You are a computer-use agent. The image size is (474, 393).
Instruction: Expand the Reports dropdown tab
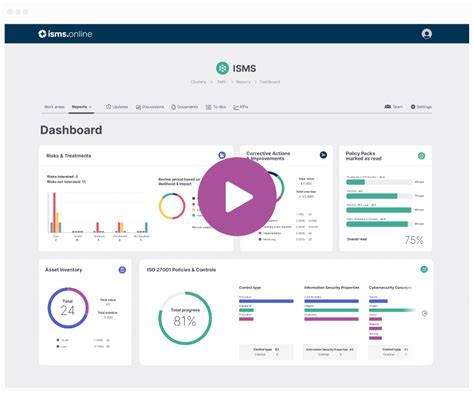pyautogui.click(x=82, y=107)
